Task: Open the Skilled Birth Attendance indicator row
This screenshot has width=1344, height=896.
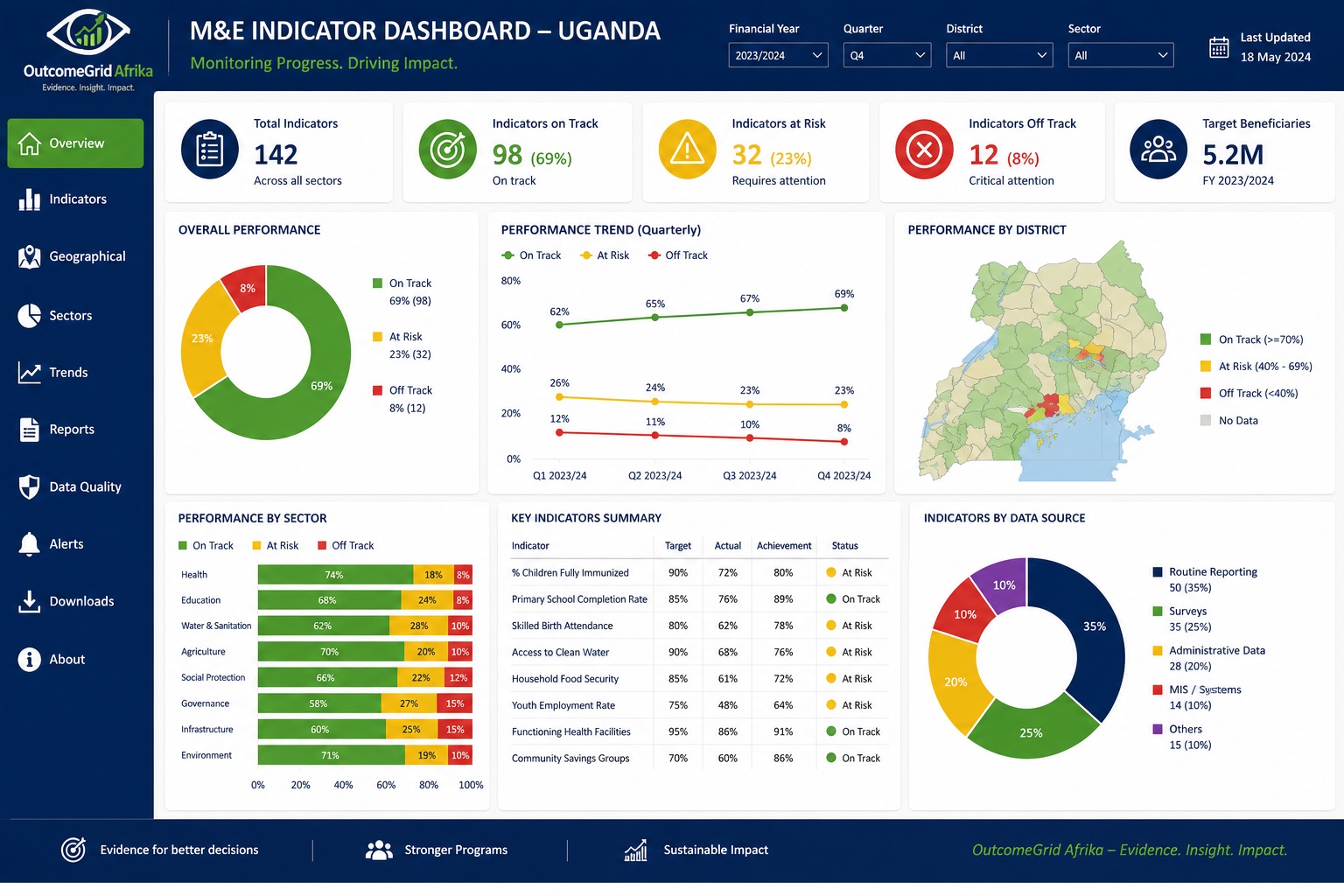Action: click(x=699, y=626)
